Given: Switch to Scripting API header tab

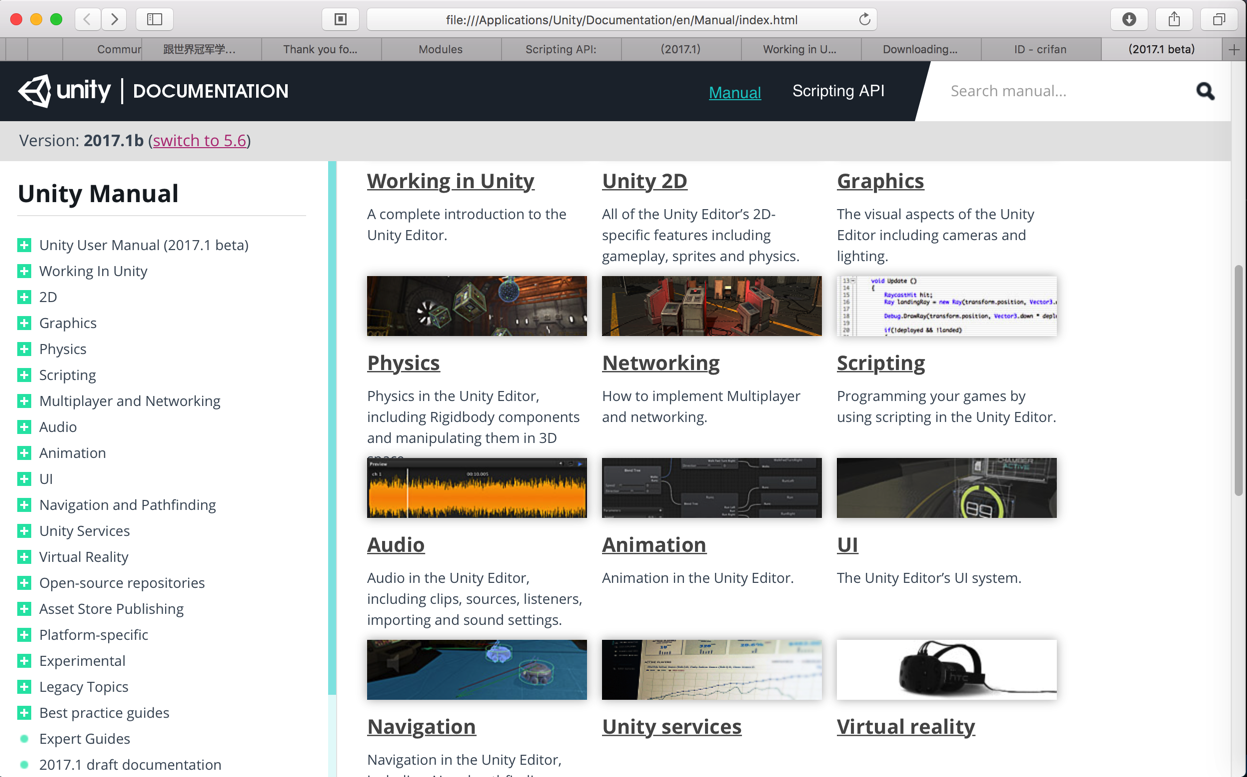Looking at the screenshot, I should (838, 91).
